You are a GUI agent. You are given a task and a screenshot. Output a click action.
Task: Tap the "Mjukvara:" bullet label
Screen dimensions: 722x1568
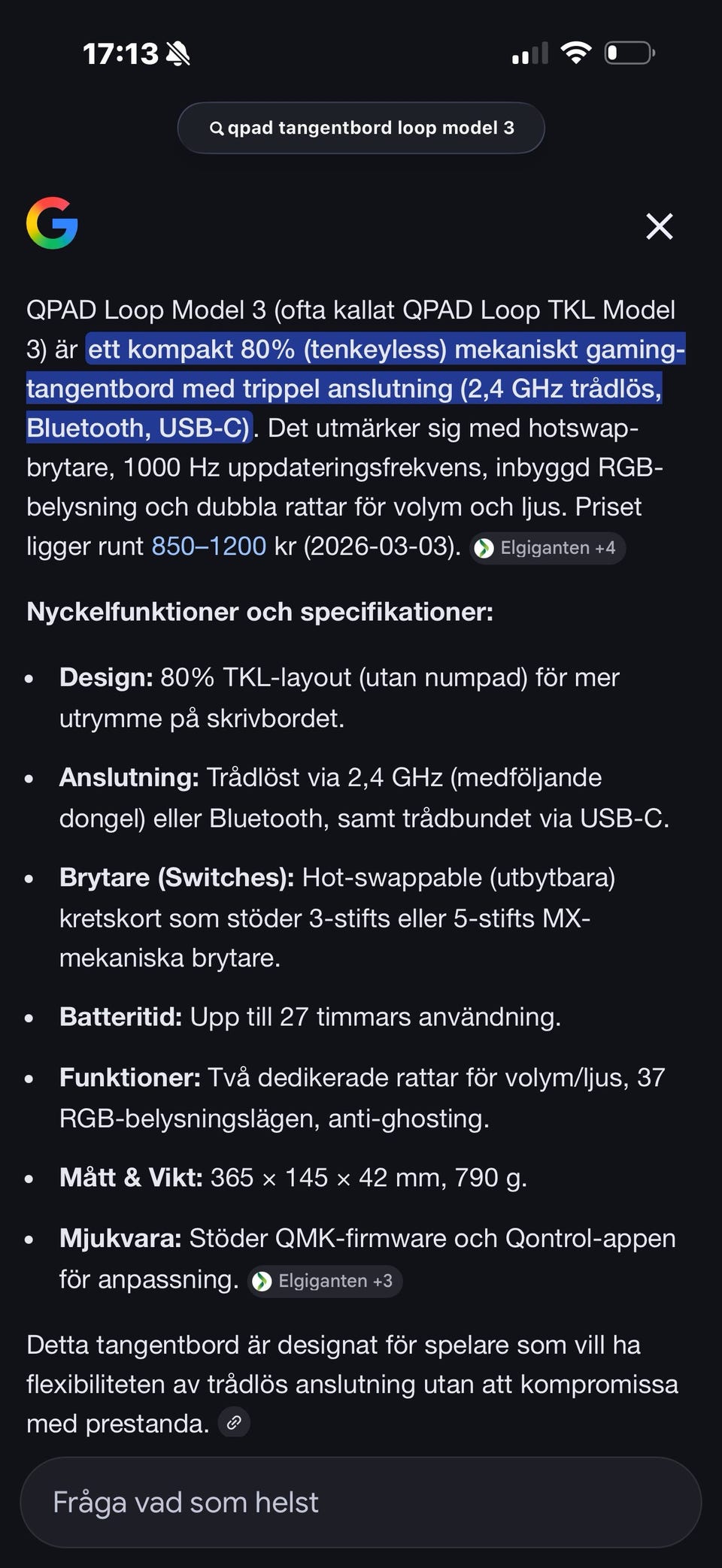(120, 1238)
